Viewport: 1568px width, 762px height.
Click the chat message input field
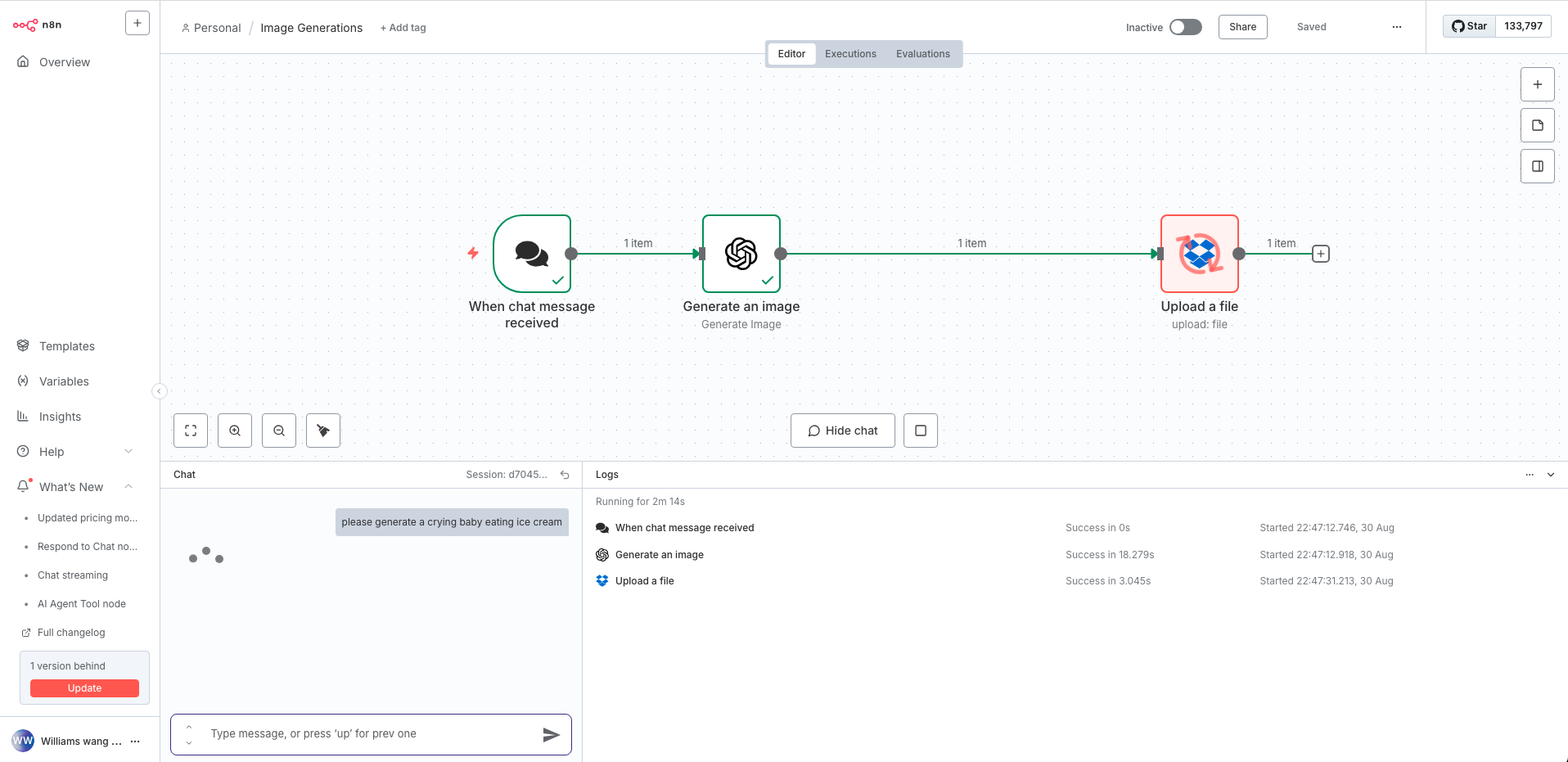coord(368,734)
